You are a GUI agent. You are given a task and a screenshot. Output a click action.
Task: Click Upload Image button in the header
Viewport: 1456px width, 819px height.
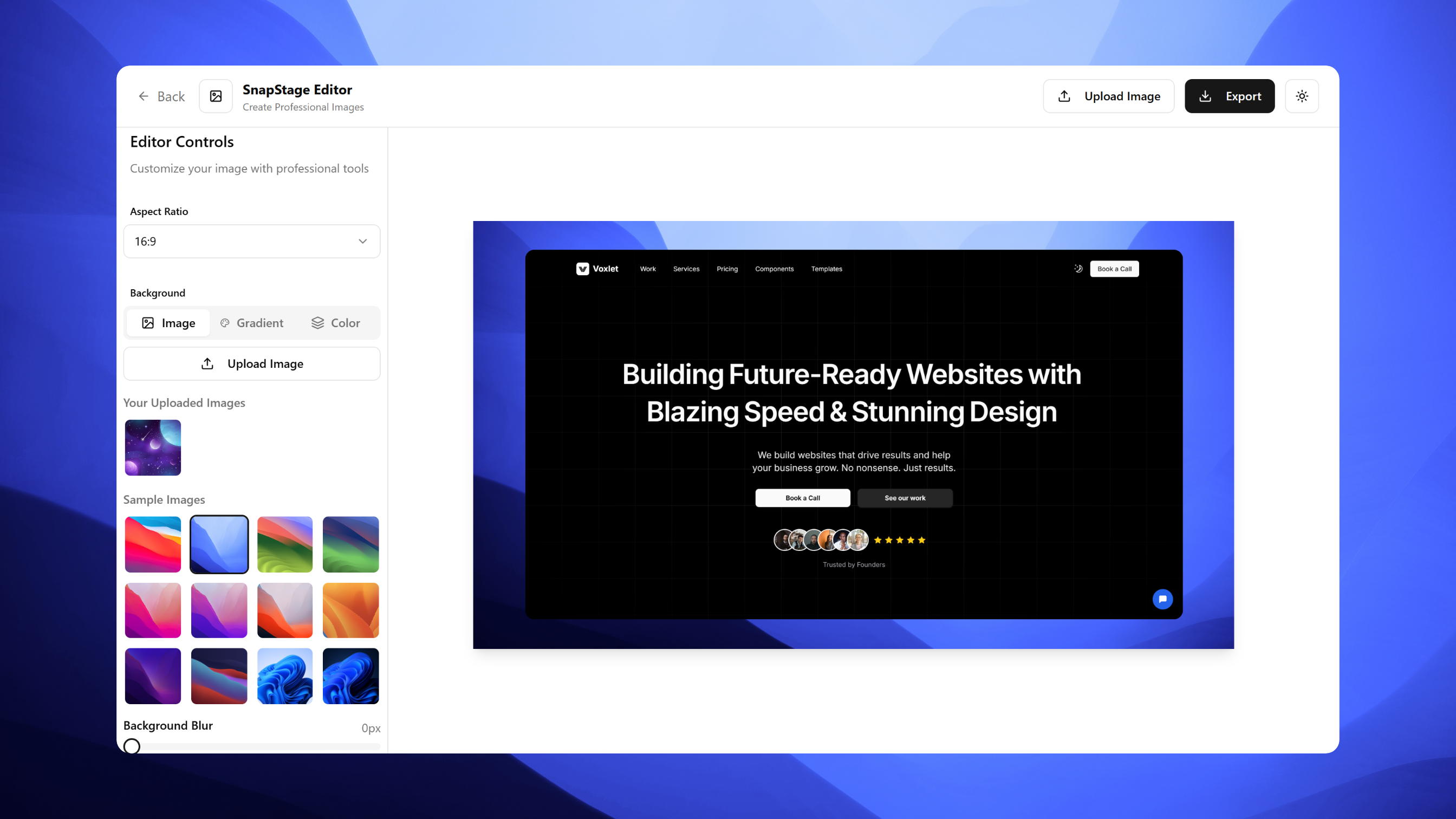pos(1108,96)
